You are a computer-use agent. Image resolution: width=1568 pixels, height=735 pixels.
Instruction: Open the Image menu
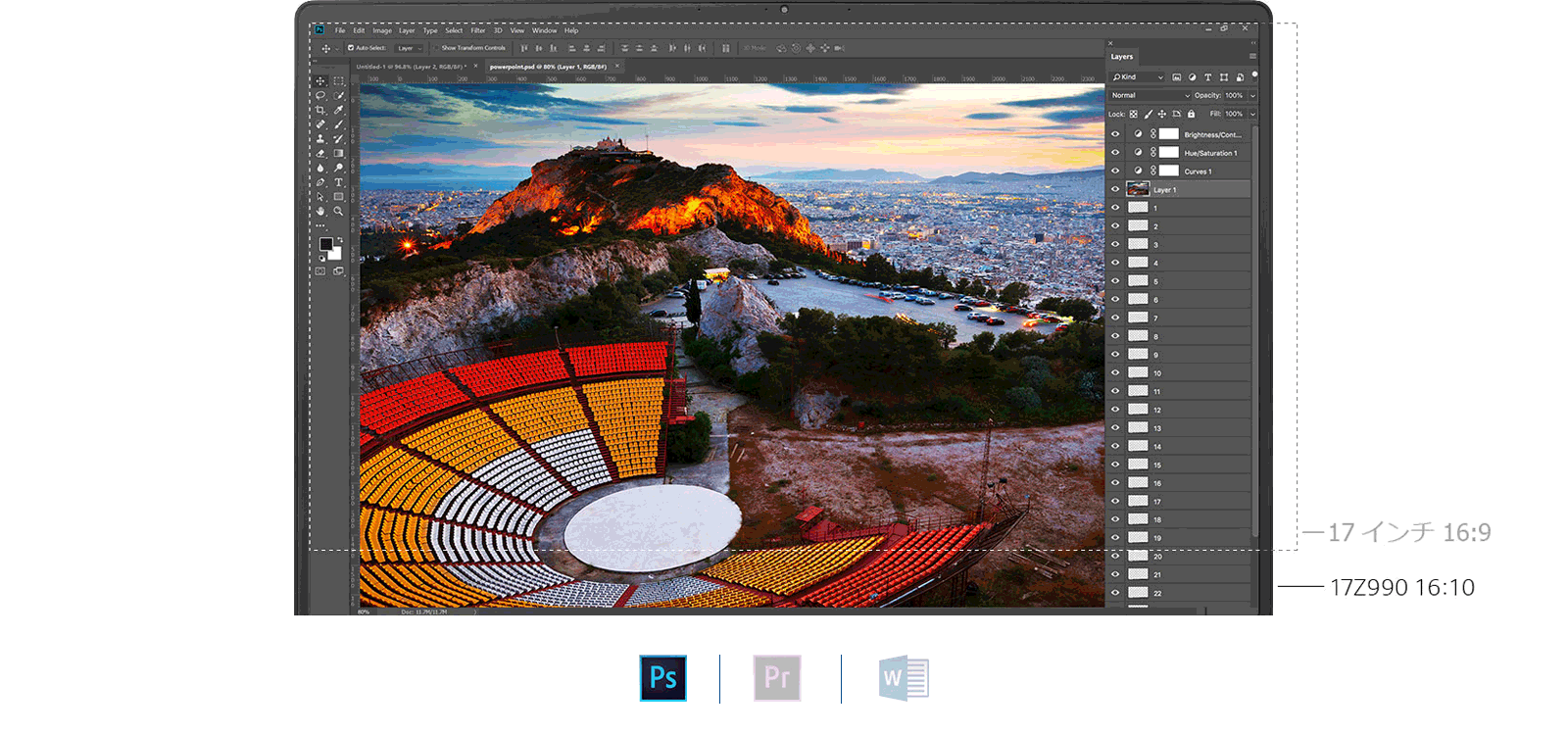pos(382,30)
